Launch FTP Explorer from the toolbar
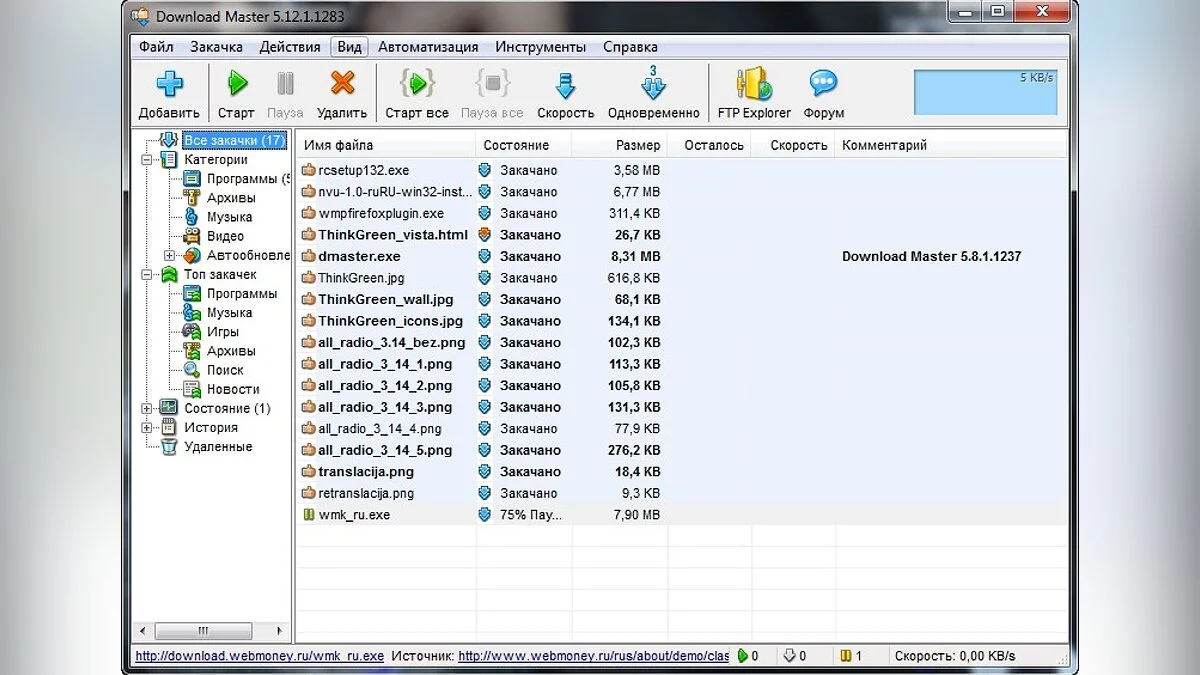The width and height of the screenshot is (1200, 675). [753, 84]
